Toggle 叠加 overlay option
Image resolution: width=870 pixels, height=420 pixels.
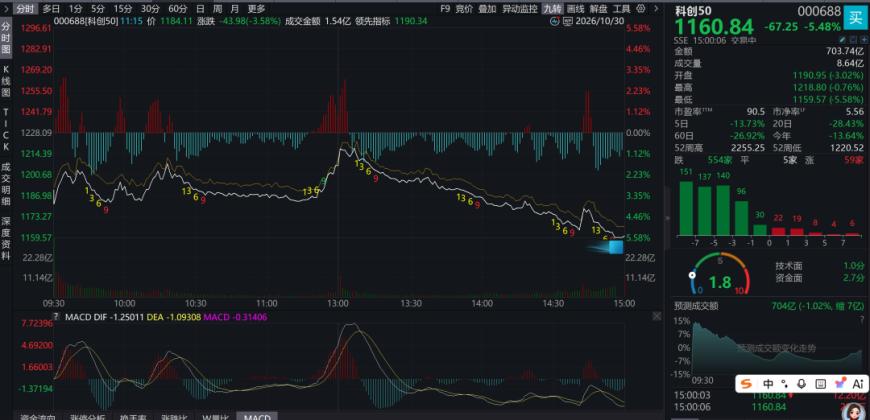[488, 9]
